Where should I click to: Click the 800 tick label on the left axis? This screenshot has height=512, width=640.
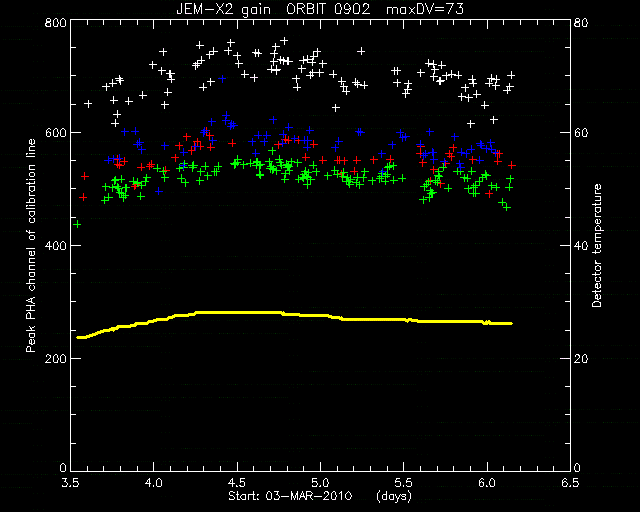(55, 22)
